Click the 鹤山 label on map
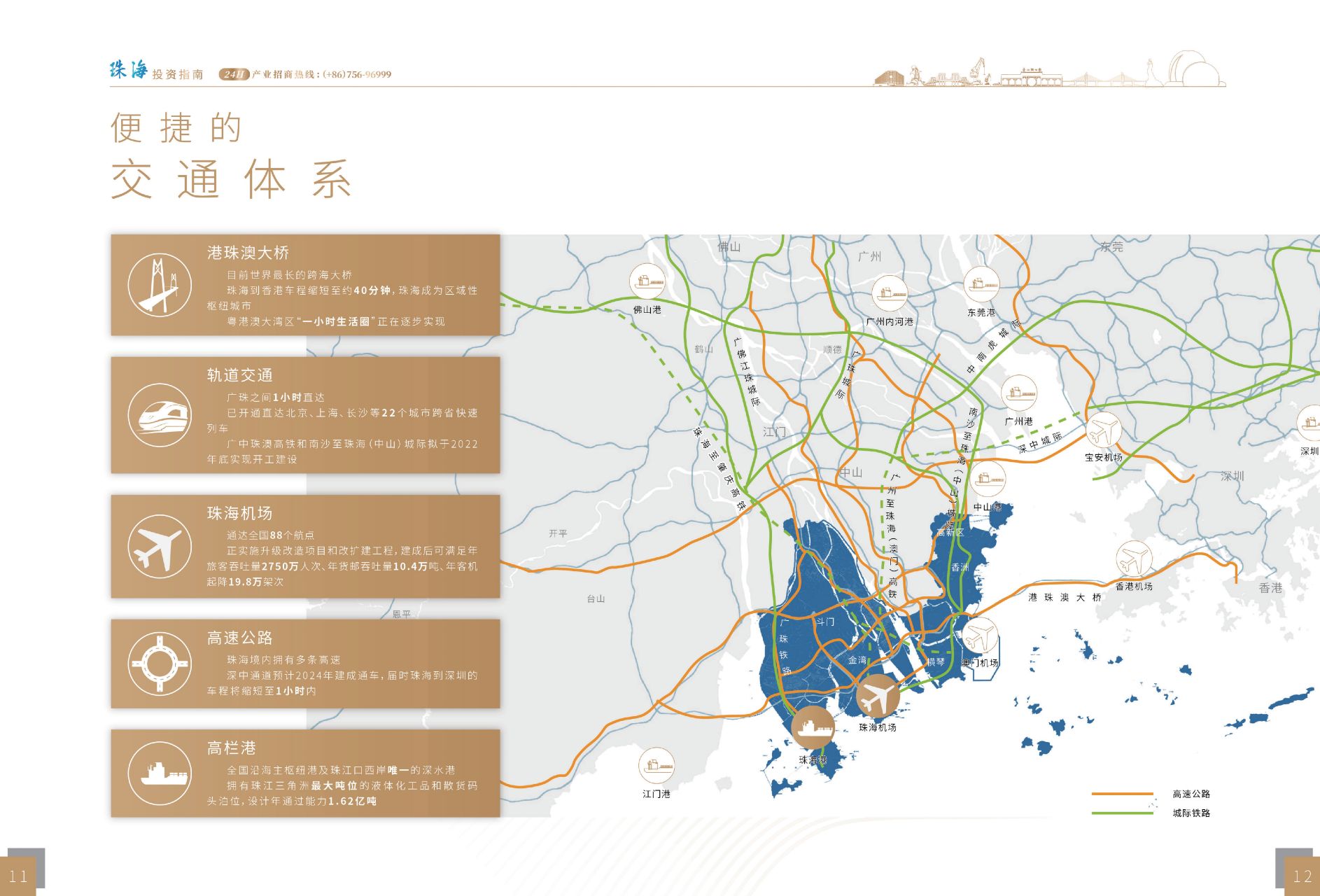 (703, 349)
